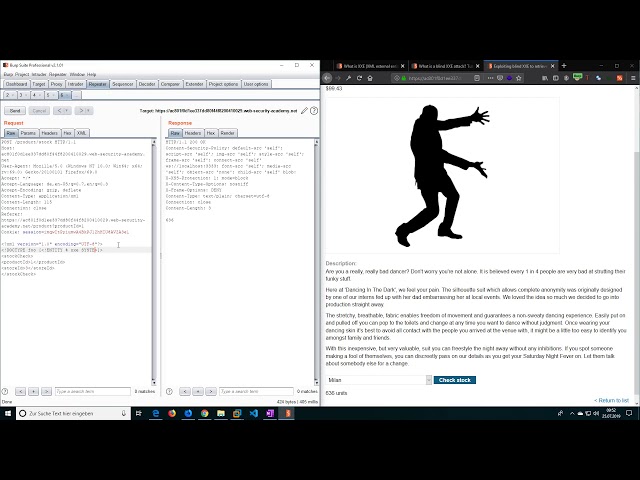The width and height of the screenshot is (640, 480).
Task: Edit target with the pencil icon in Burp
Action: (x=304, y=111)
